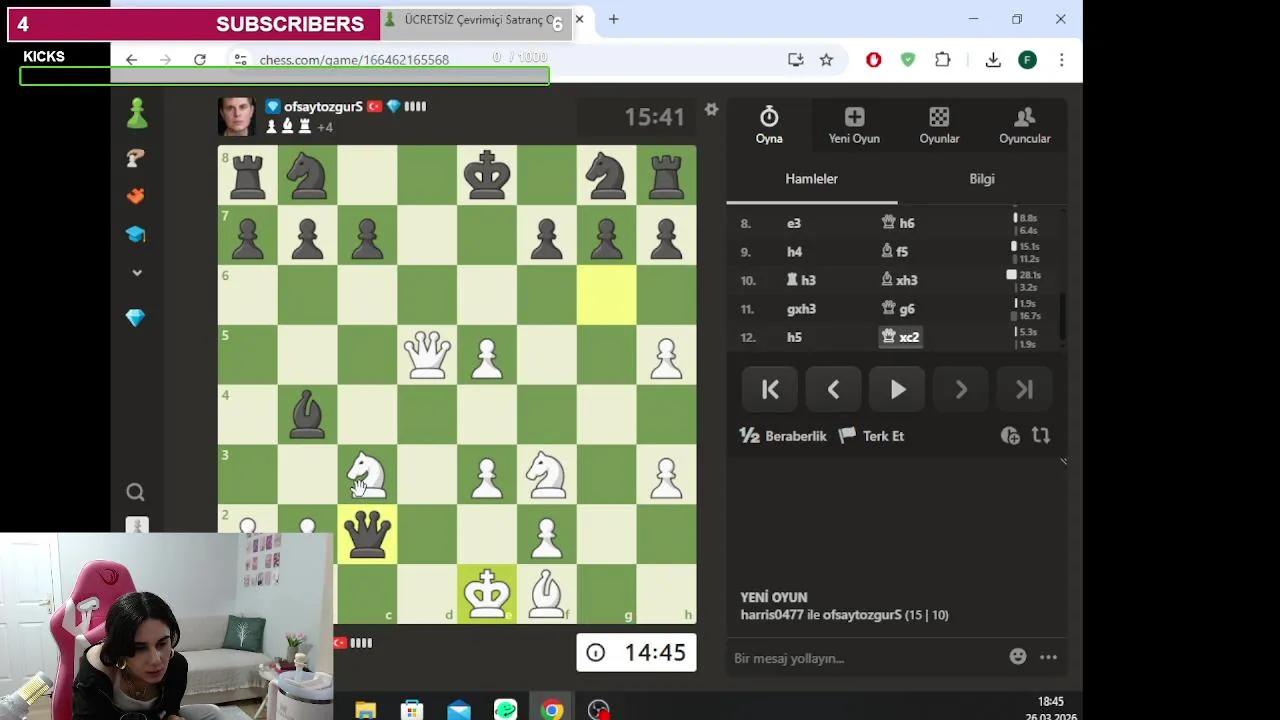Open File Explorer from taskbar
The width and height of the screenshot is (1280, 720).
click(x=365, y=710)
